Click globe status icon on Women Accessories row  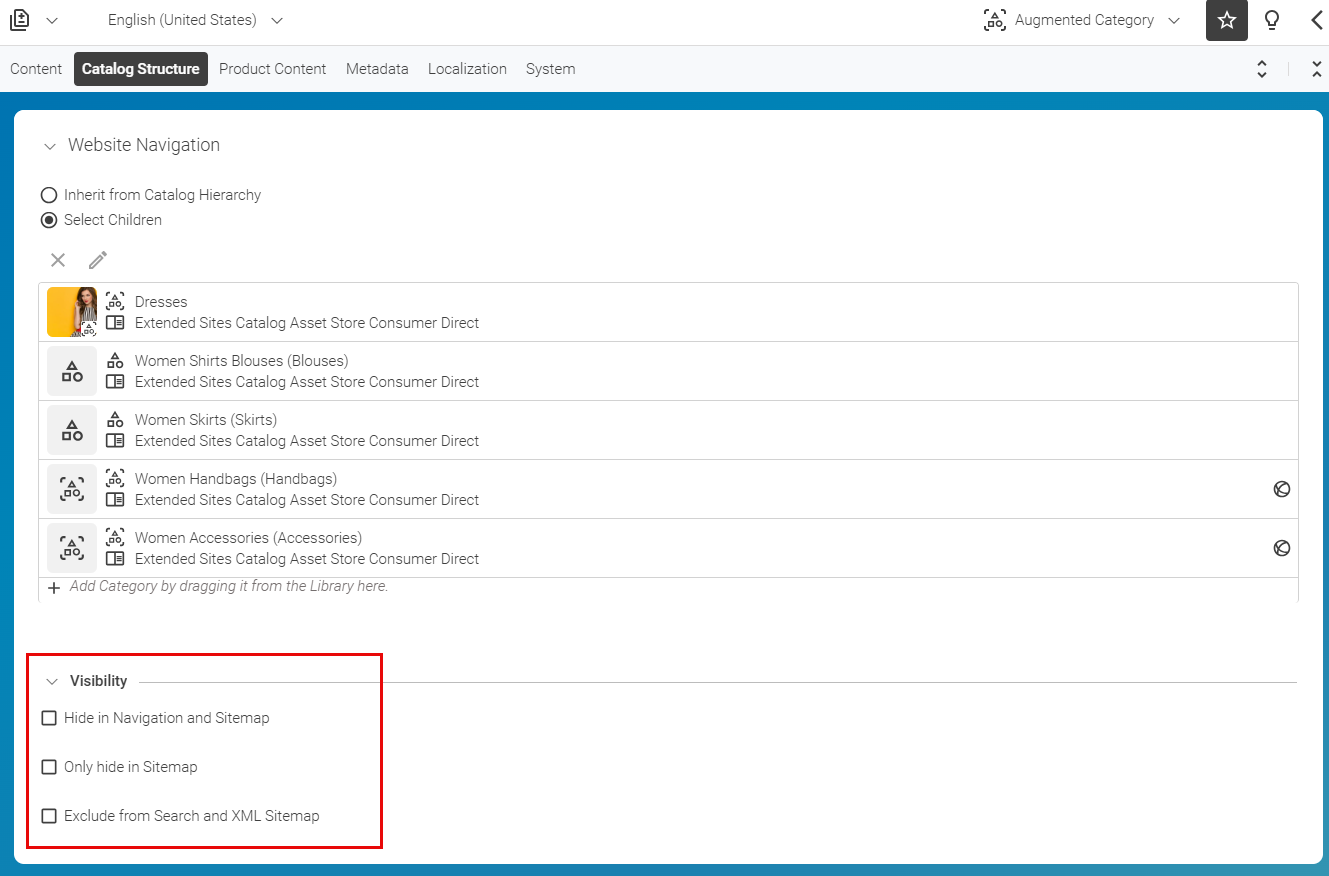1281,548
